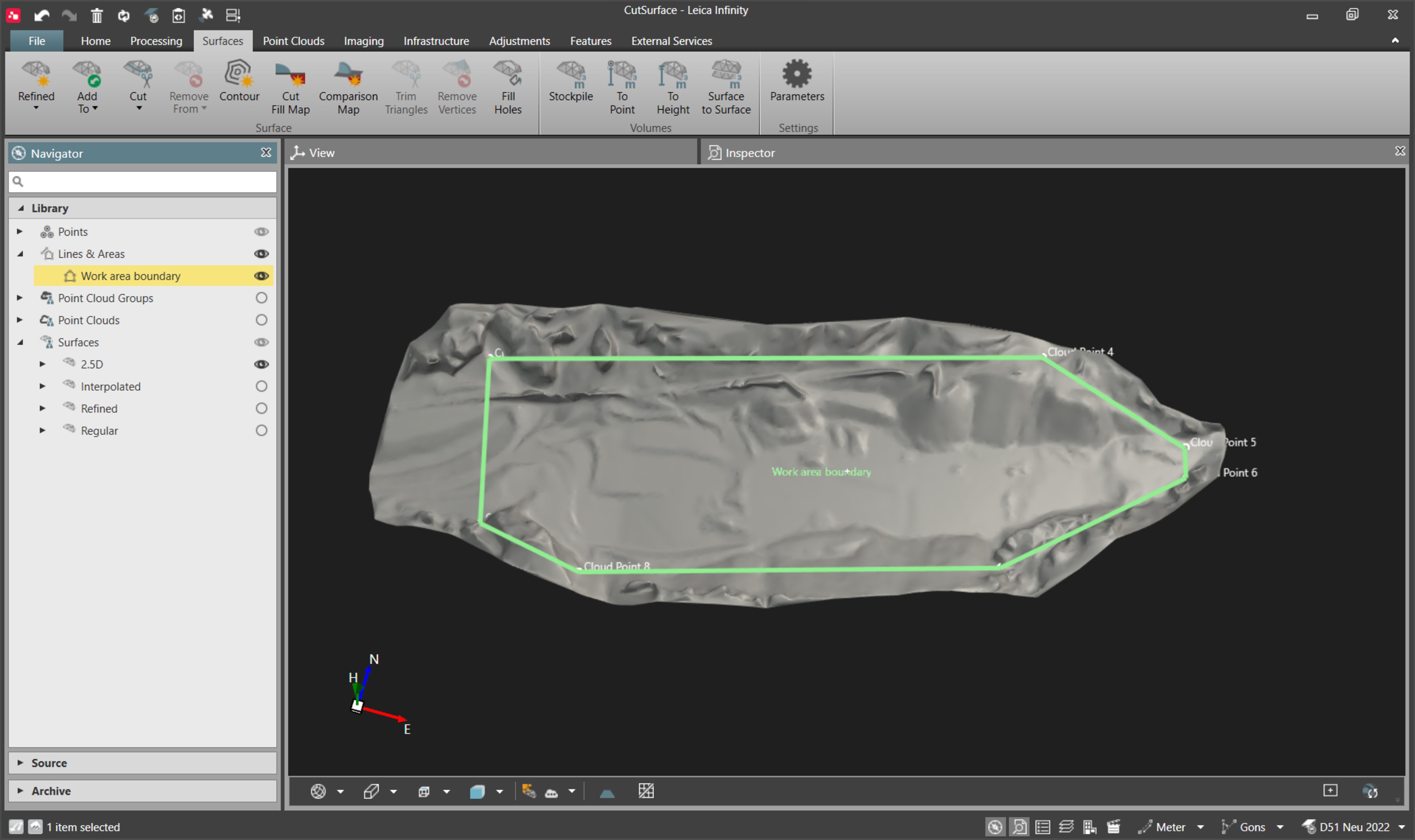Click the satellite icon in title bar

207,15
